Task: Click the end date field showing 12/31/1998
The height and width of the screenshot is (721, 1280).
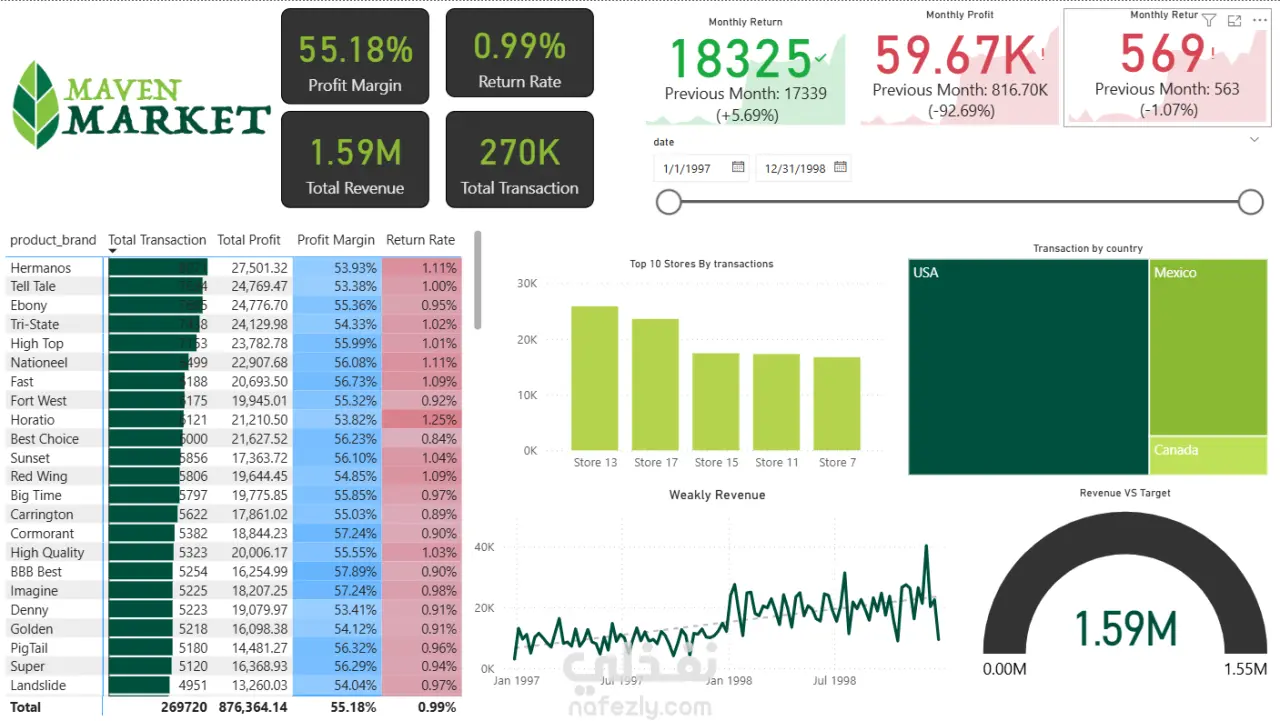Action: click(803, 168)
